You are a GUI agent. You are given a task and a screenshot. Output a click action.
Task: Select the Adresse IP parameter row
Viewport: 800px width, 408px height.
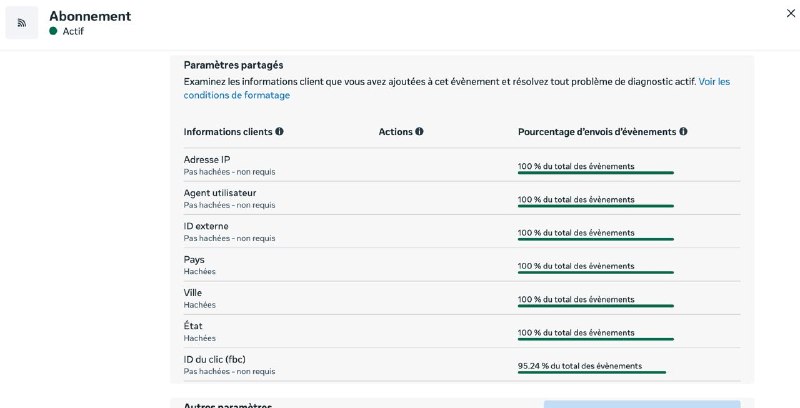pos(462,165)
